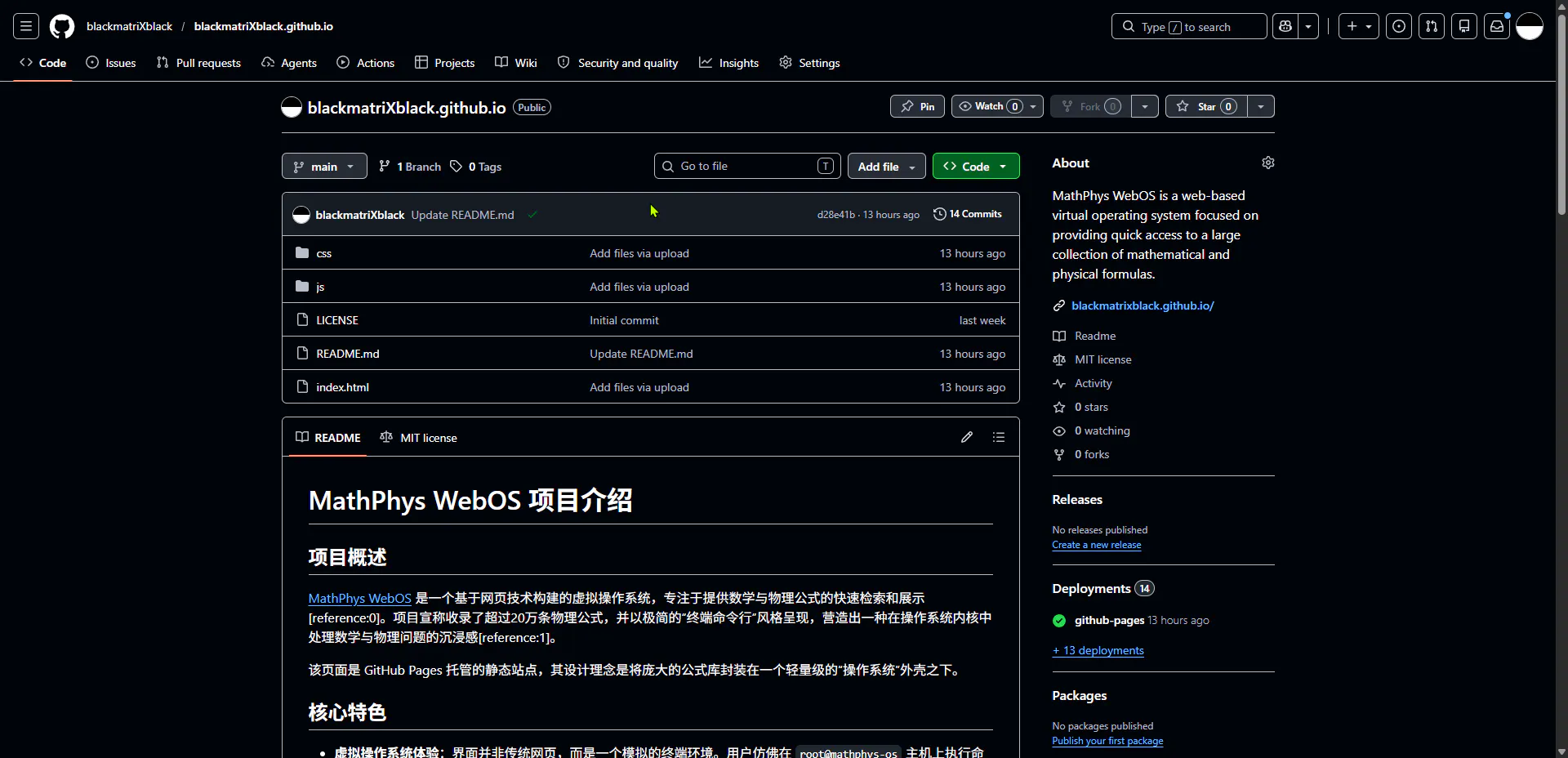Screen dimensions: 1568x758
Task: Click the blackmatriXblack commit author avatar
Action: pos(301,215)
